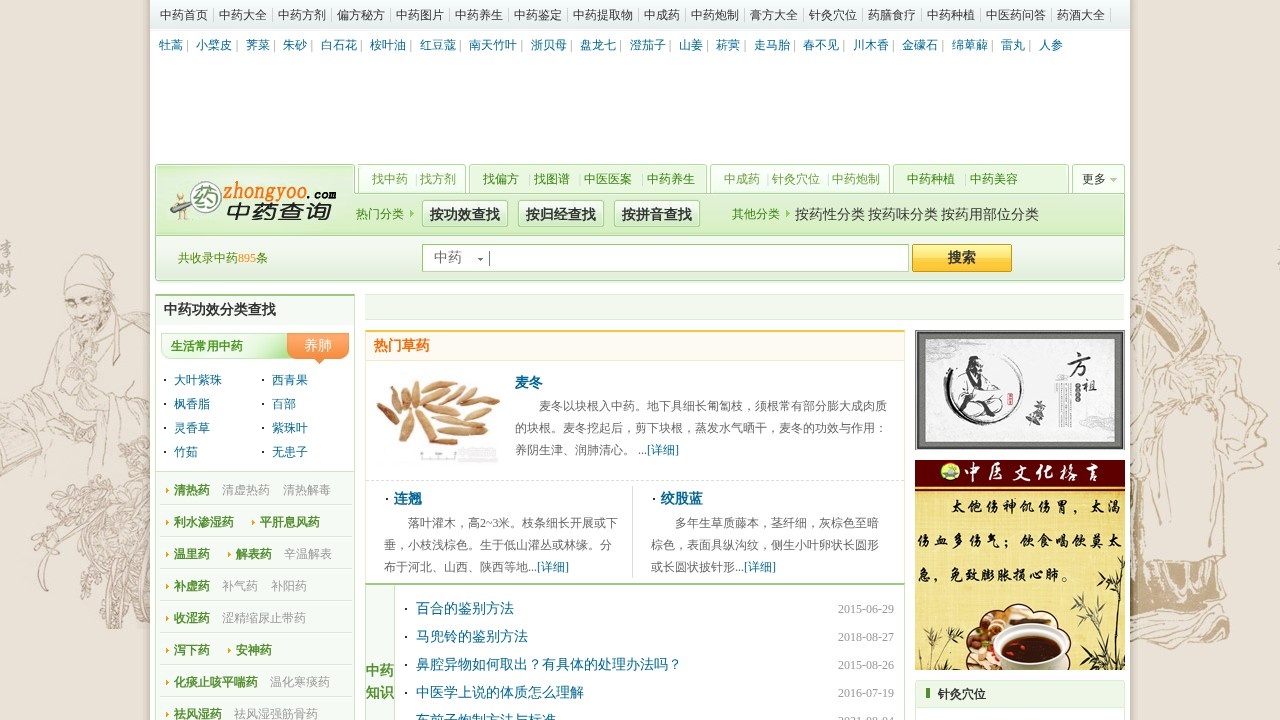Image resolution: width=1280 pixels, height=720 pixels.
Task: Open the 补虚药 category
Action: (x=192, y=586)
